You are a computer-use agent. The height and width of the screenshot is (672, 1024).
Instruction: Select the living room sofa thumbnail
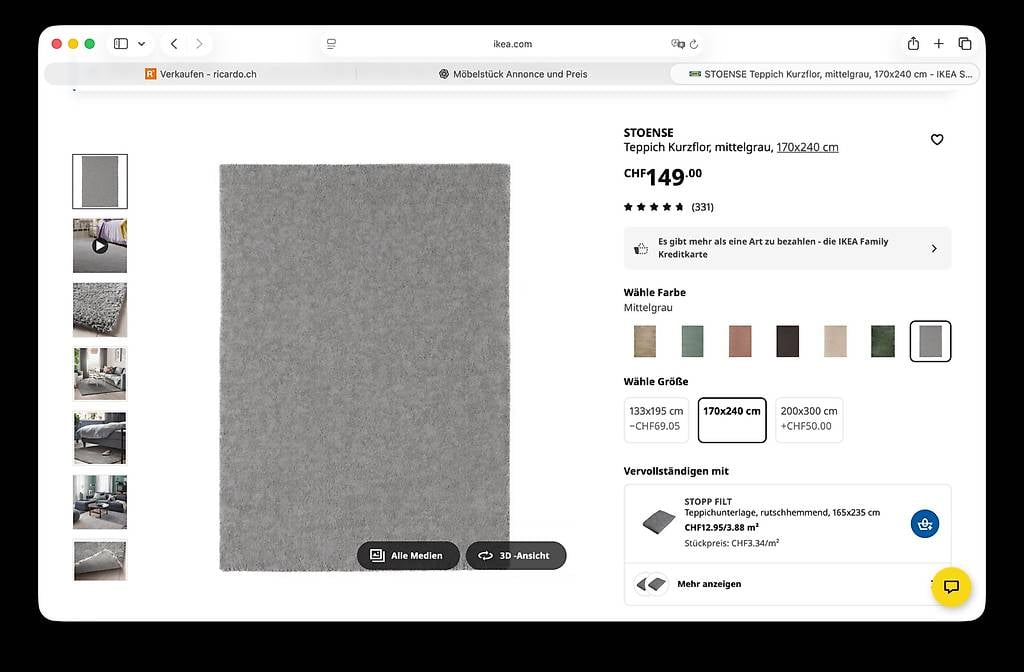coord(100,374)
